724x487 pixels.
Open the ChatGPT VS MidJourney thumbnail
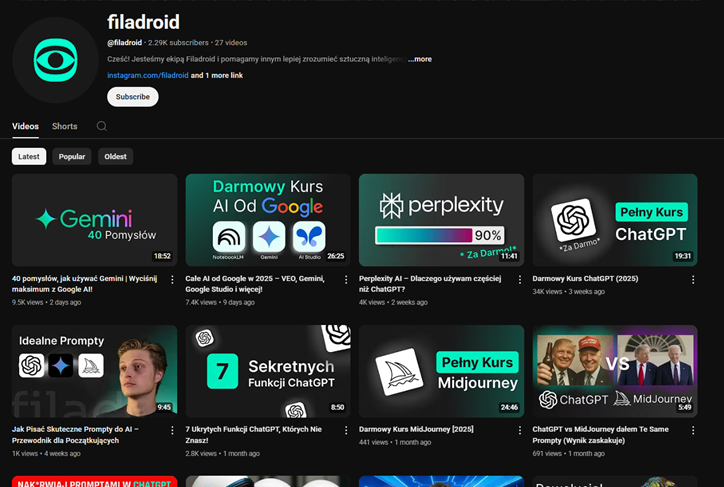(x=615, y=371)
